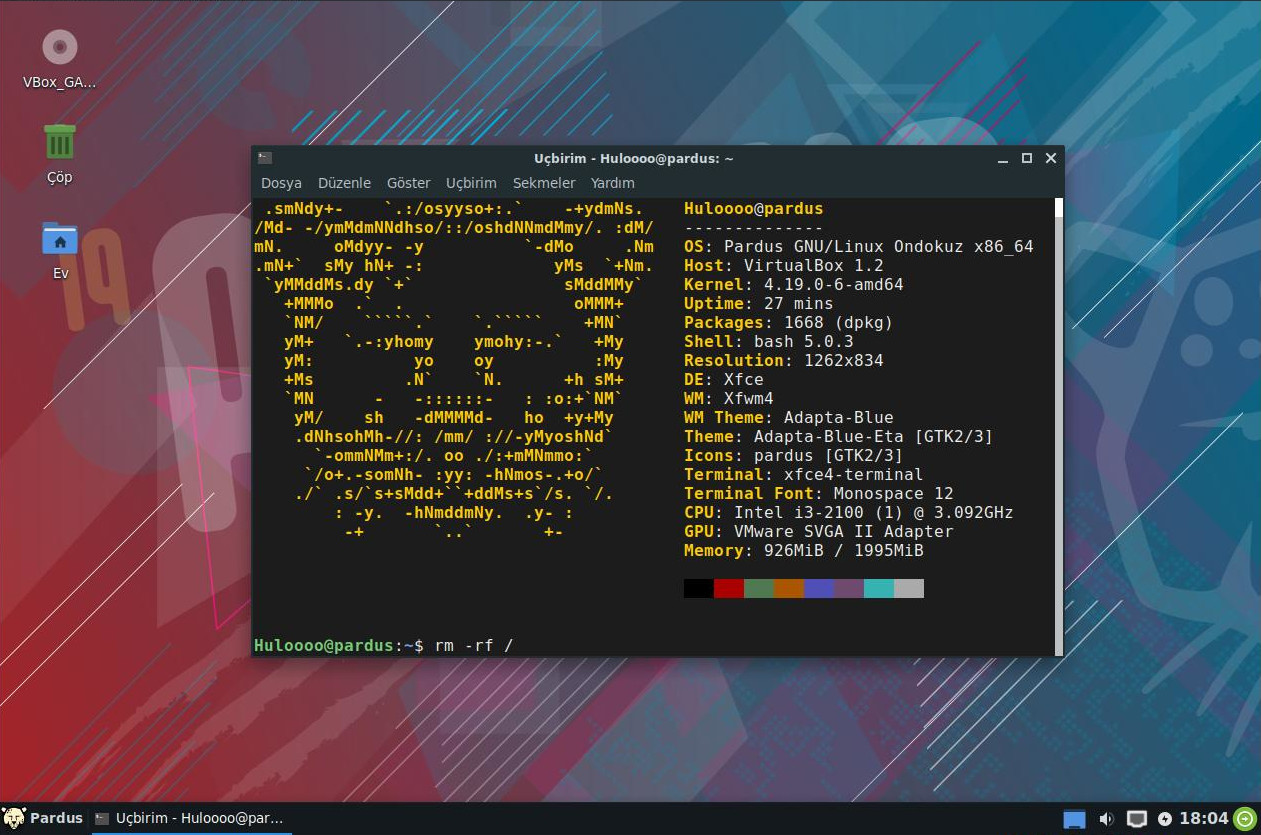Viewport: 1261px width, 835px height.
Task: Click the 'DE: Xfce' line
Action: pyautogui.click(x=724, y=380)
